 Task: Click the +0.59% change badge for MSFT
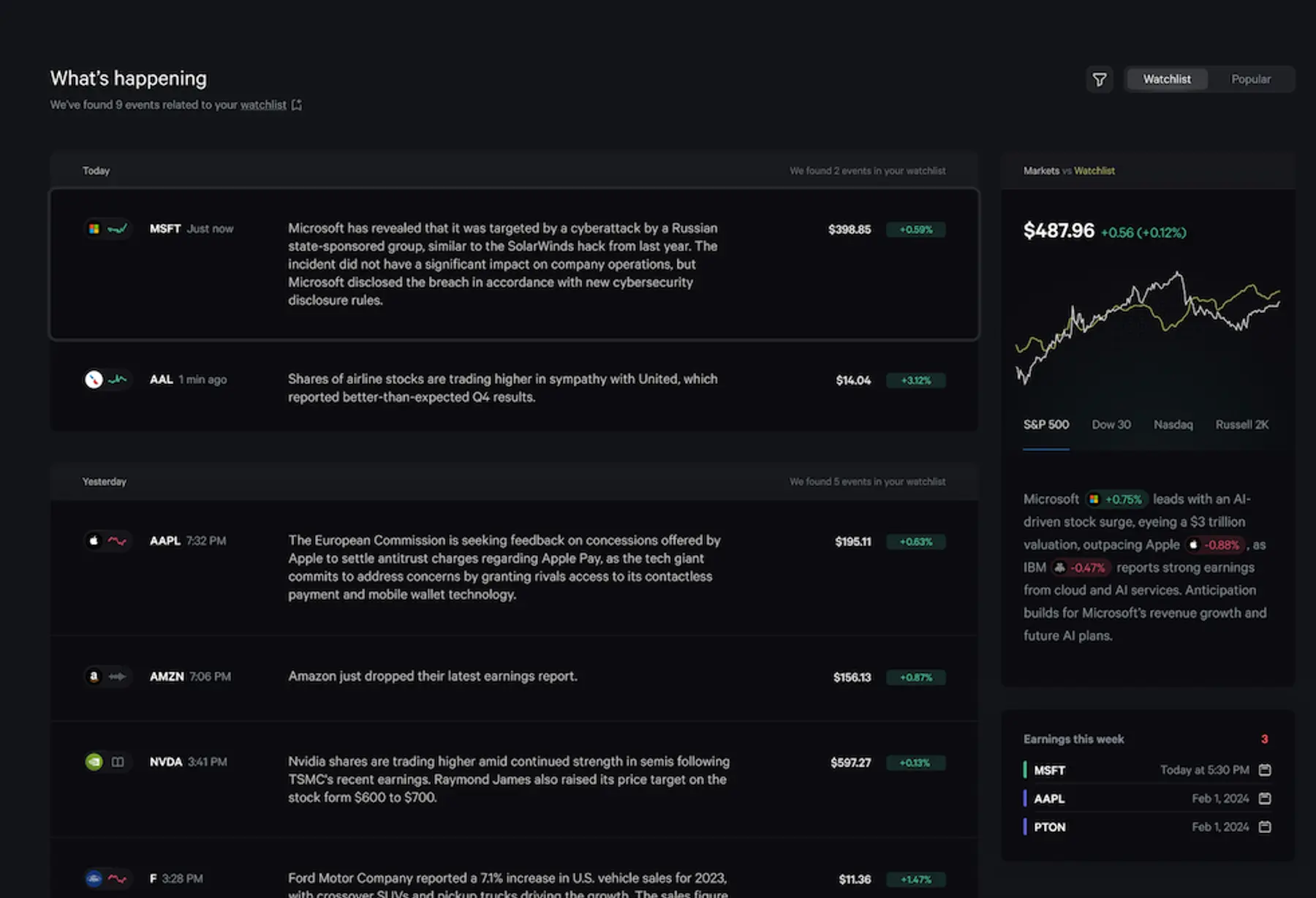click(x=916, y=230)
